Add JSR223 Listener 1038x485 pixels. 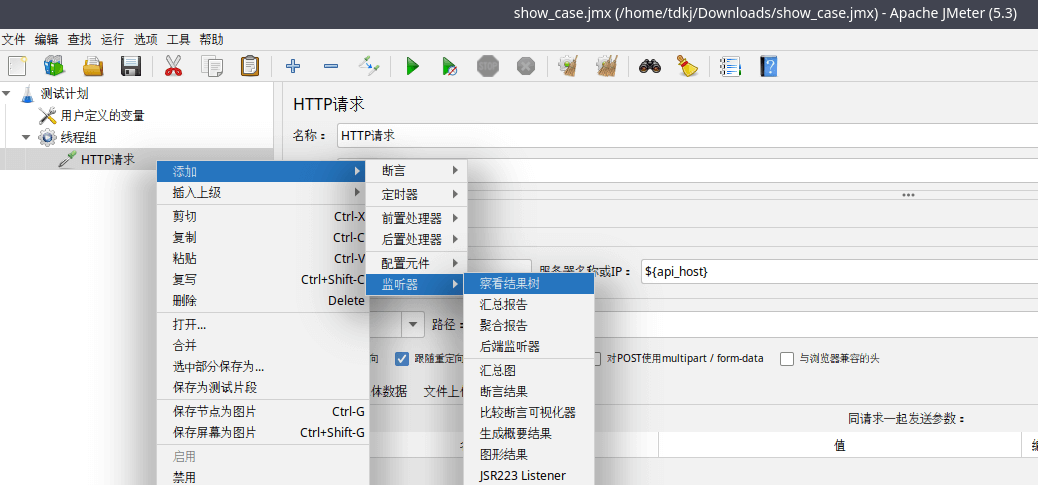(x=529, y=476)
